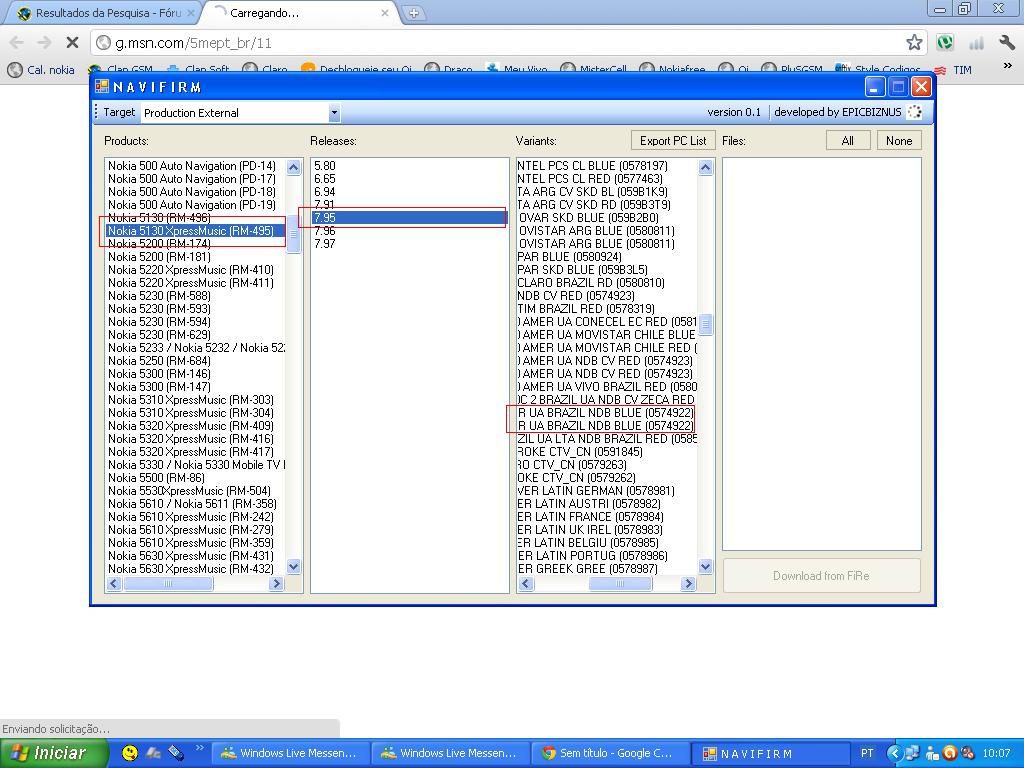Open a new tab with plus button

pos(413,13)
